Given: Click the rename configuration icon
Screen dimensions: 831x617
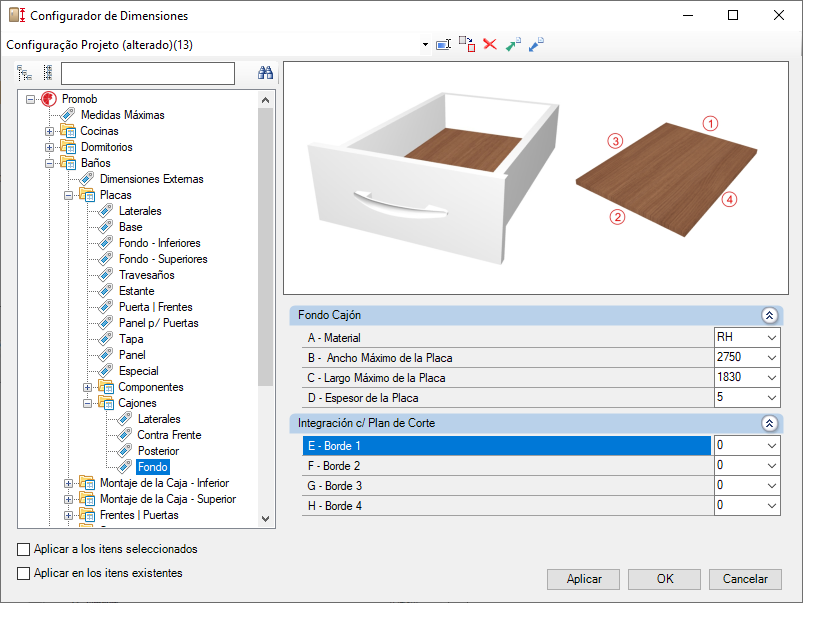Looking at the screenshot, I should 443,45.
